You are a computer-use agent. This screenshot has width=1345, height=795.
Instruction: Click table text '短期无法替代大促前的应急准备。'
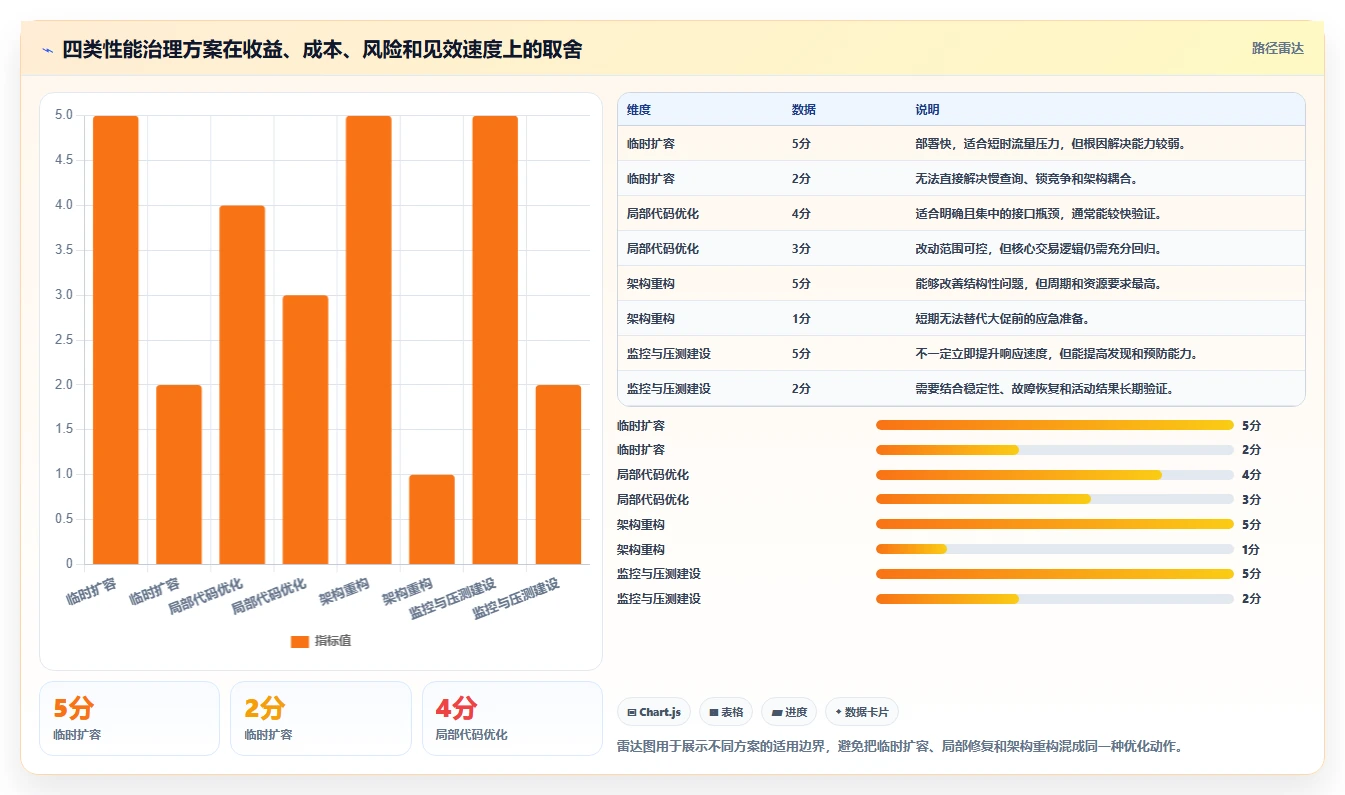tap(1002, 319)
